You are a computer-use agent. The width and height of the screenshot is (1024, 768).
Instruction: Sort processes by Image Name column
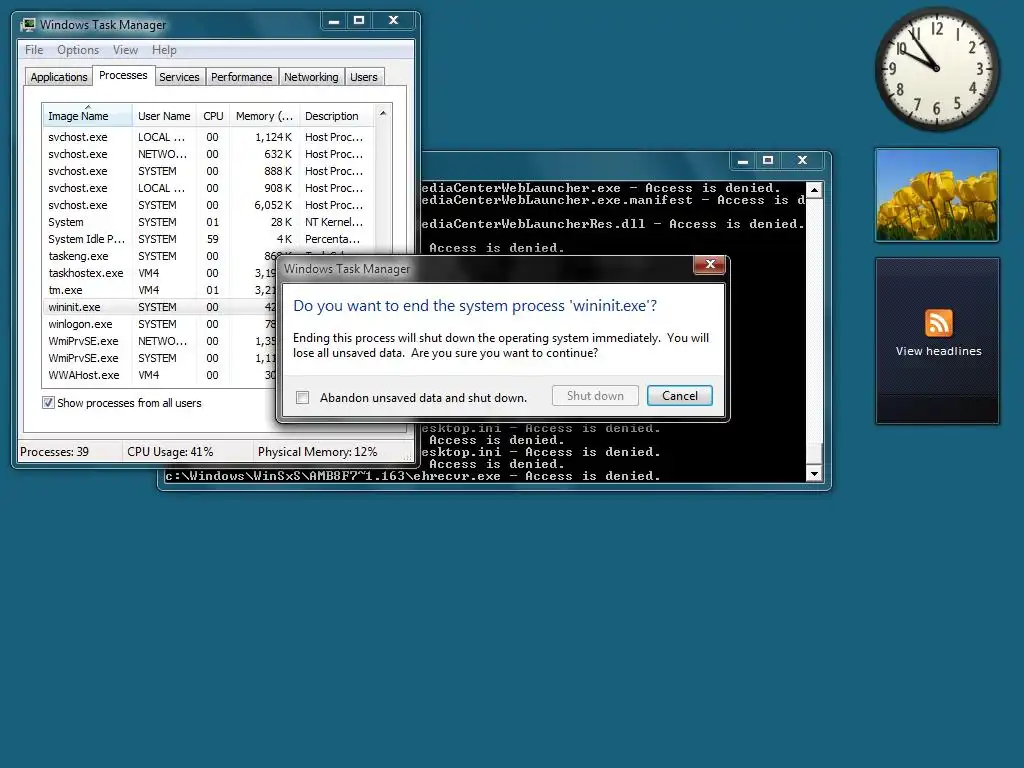pyautogui.click(x=87, y=116)
